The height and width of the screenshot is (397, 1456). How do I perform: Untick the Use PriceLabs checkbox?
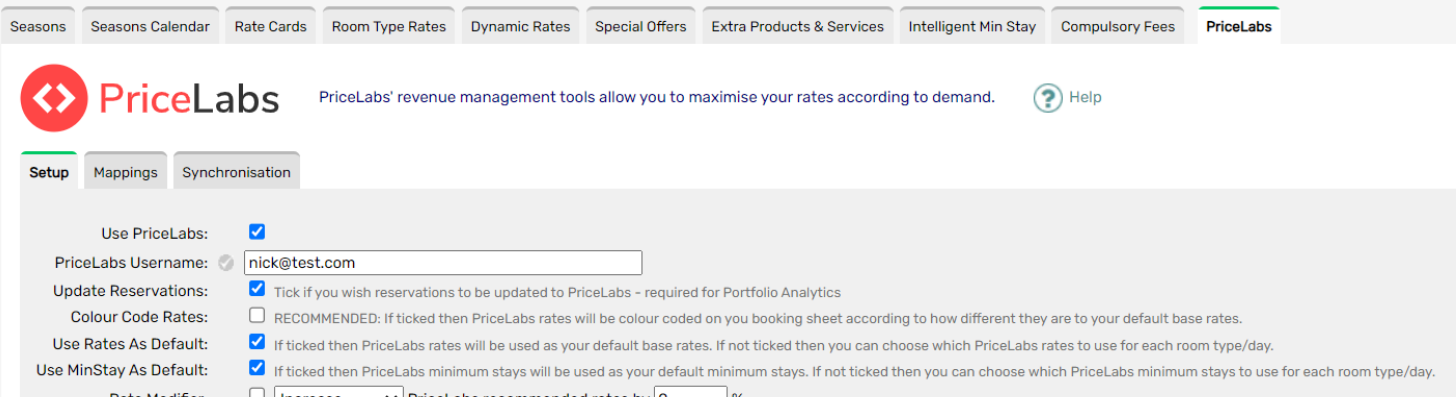pyautogui.click(x=257, y=232)
